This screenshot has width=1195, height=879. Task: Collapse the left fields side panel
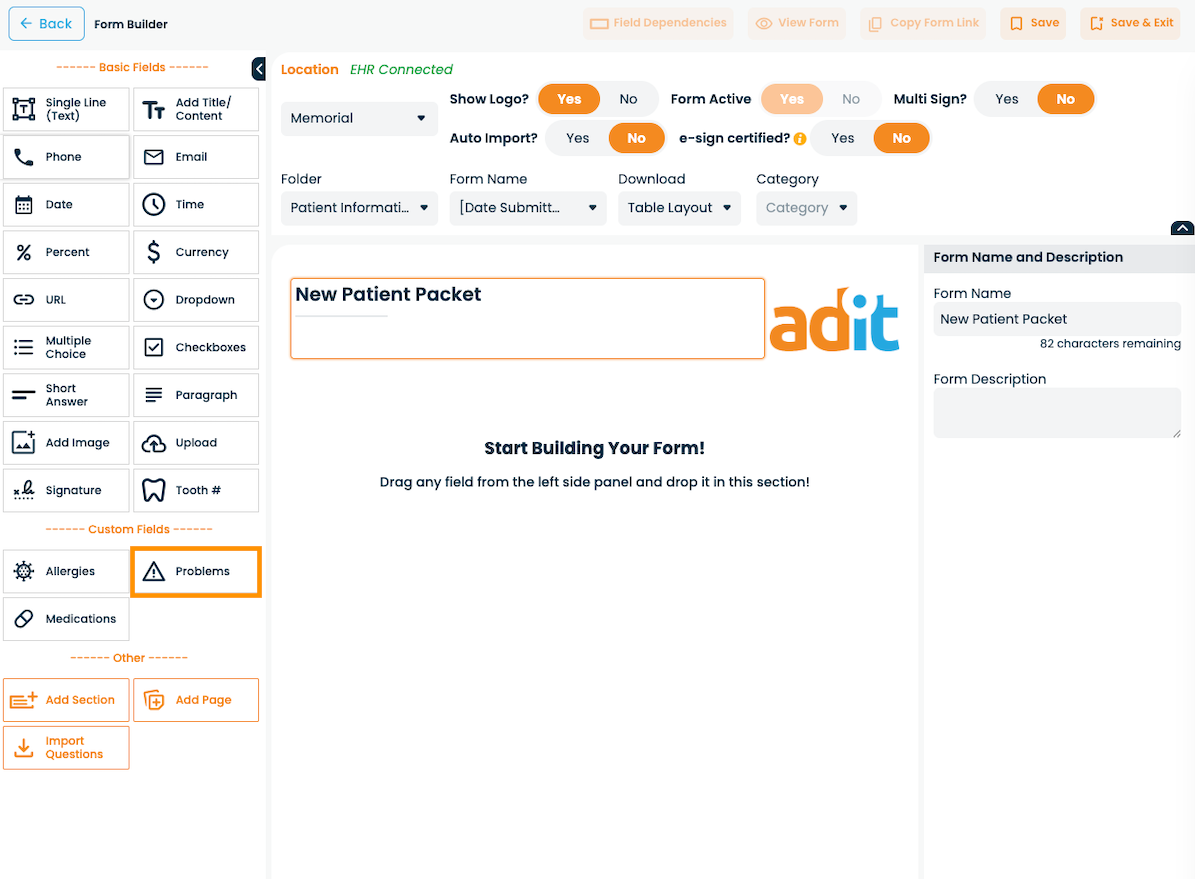258,69
